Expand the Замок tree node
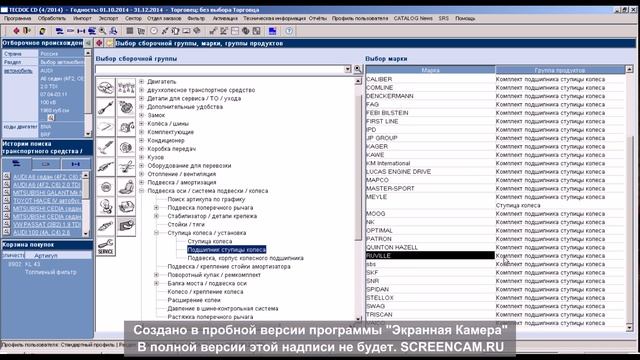The image size is (640, 360). pos(142,115)
